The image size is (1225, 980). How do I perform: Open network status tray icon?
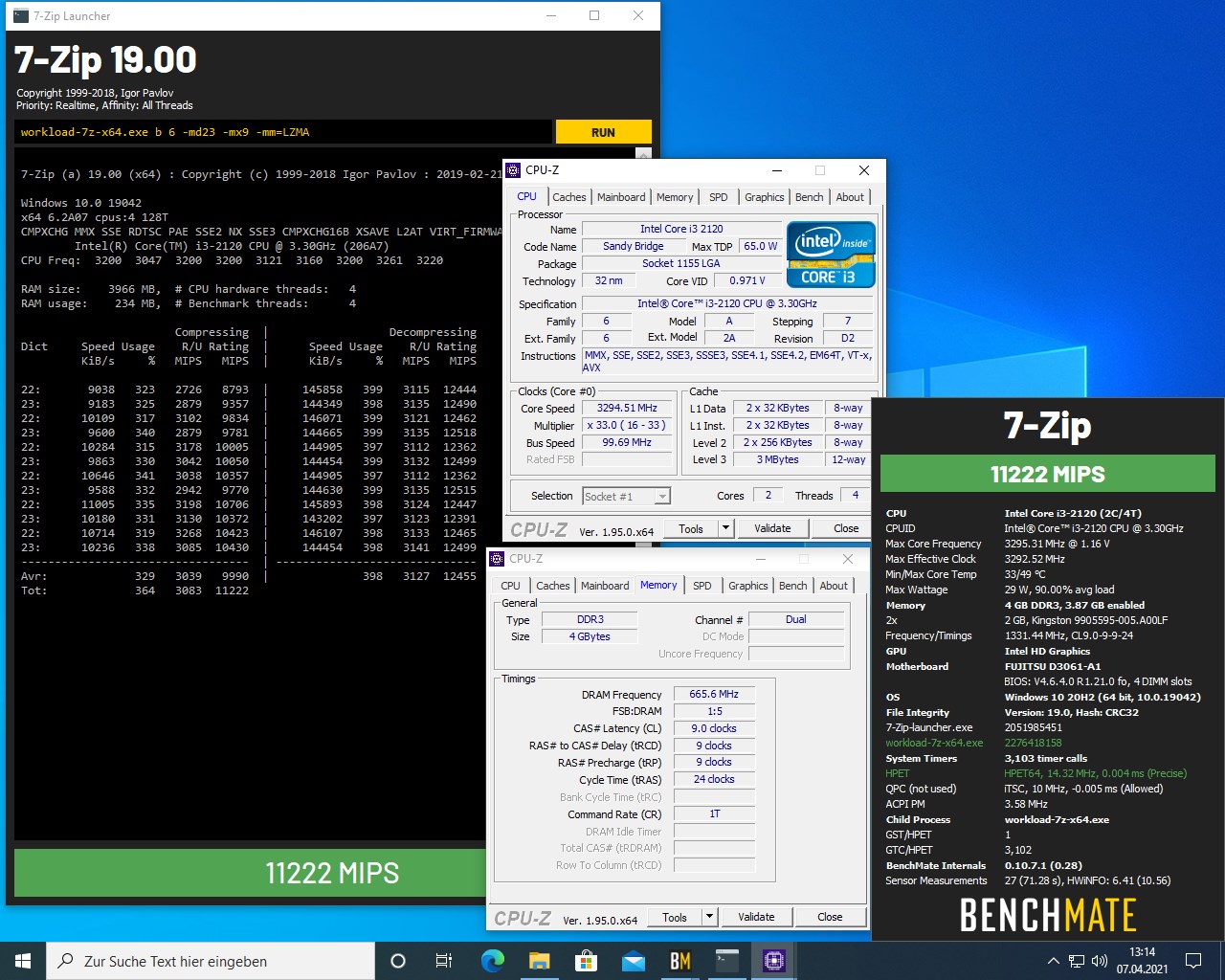(x=1077, y=961)
